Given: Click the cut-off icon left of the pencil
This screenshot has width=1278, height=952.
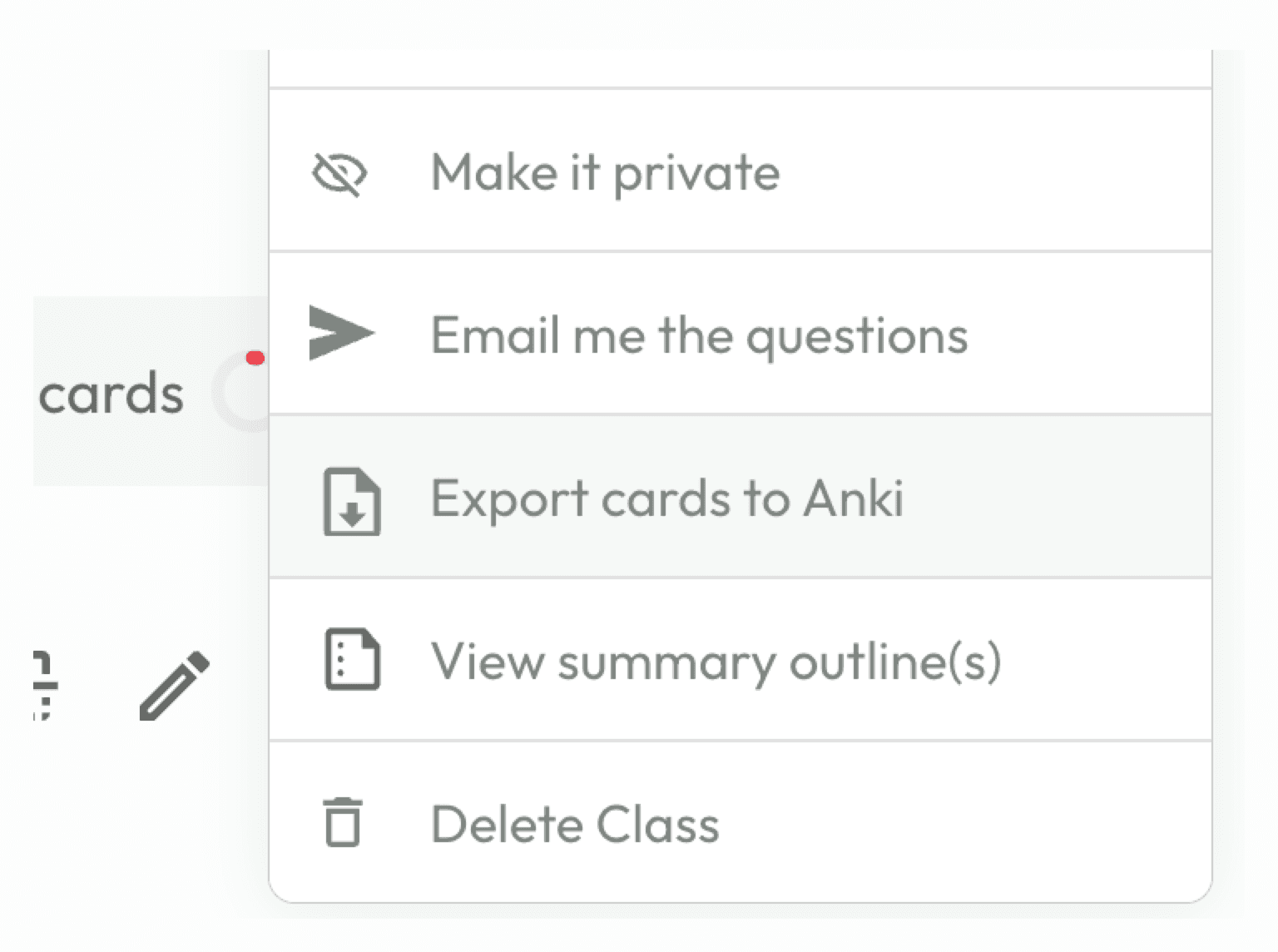Looking at the screenshot, I should pos(43,685).
